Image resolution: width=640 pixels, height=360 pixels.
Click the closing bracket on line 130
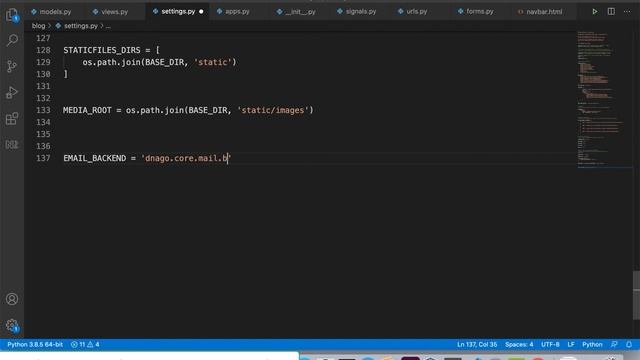coord(65,74)
